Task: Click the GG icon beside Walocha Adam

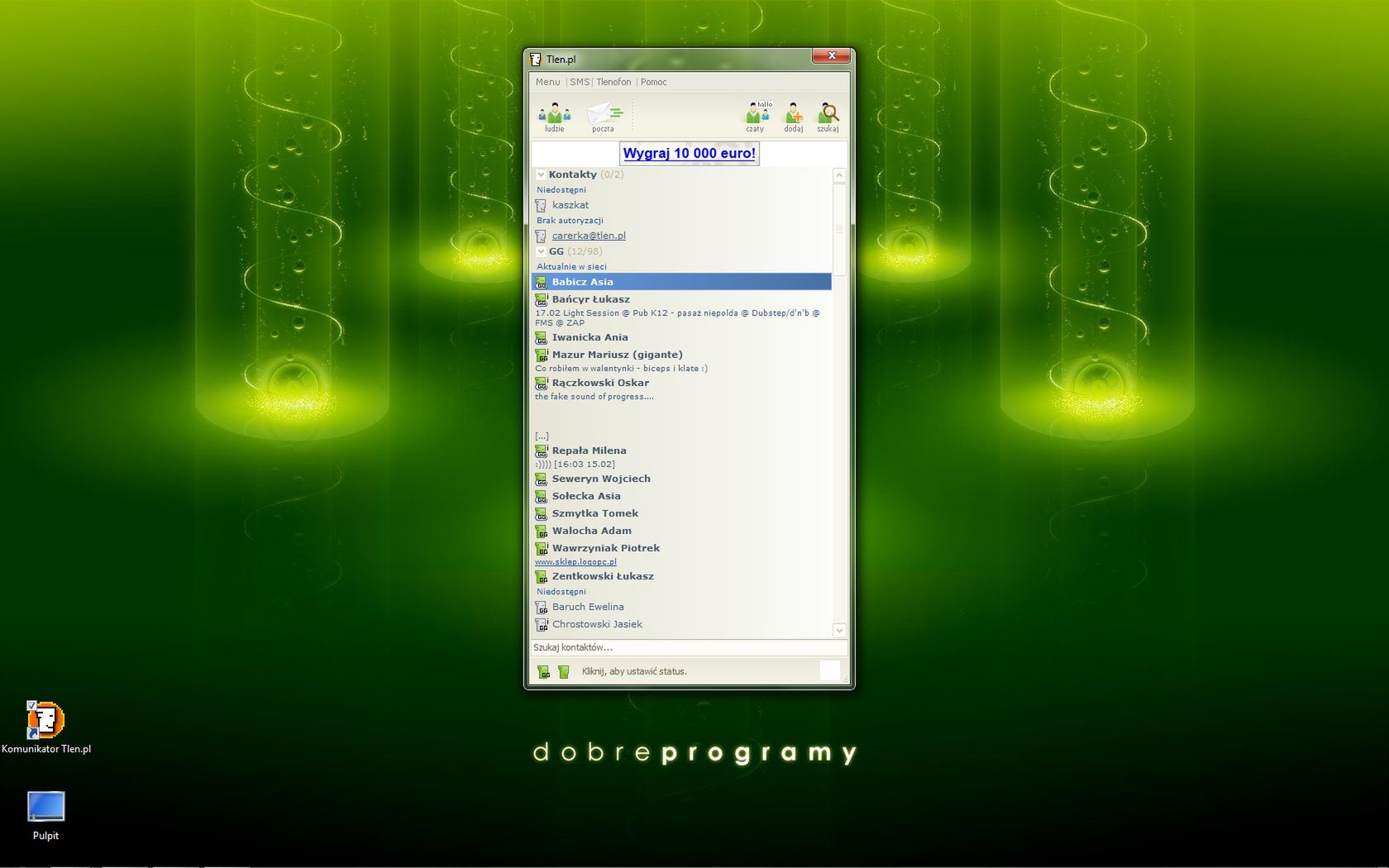Action: [542, 531]
